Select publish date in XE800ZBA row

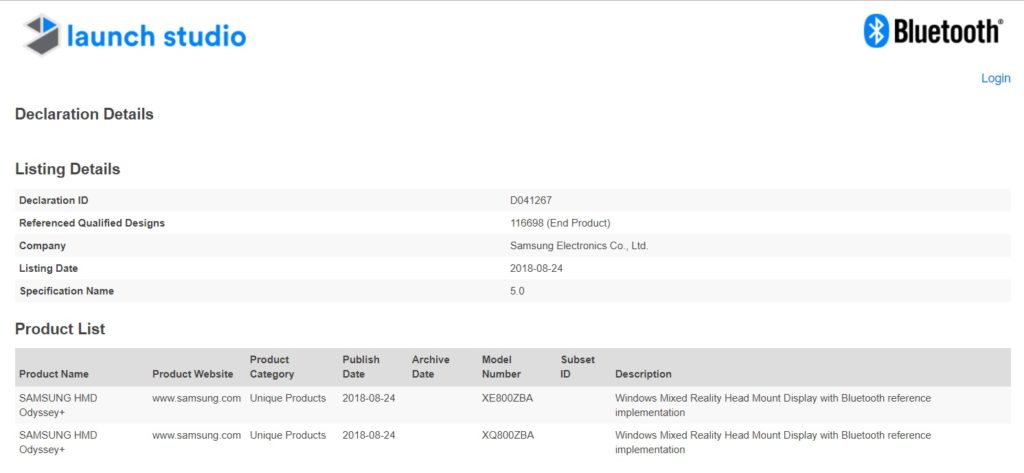pos(368,398)
